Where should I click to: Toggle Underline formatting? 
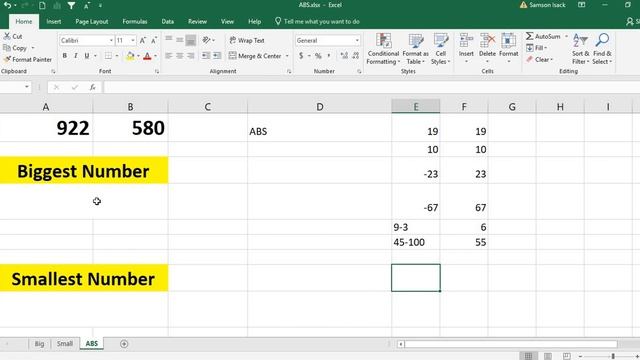pos(87,56)
